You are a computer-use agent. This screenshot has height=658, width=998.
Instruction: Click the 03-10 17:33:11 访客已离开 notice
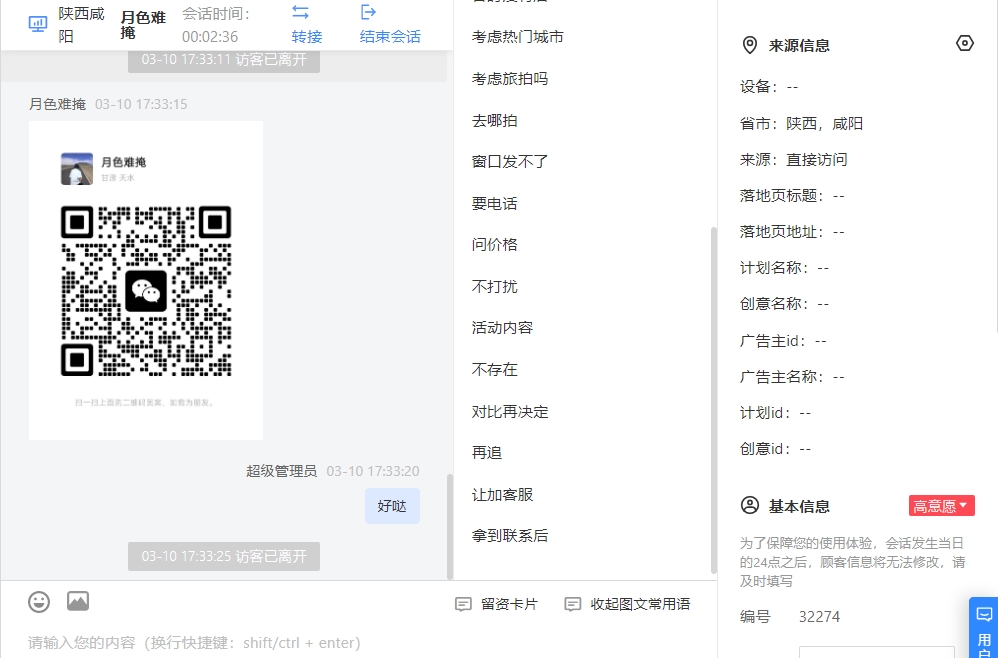coord(224,60)
